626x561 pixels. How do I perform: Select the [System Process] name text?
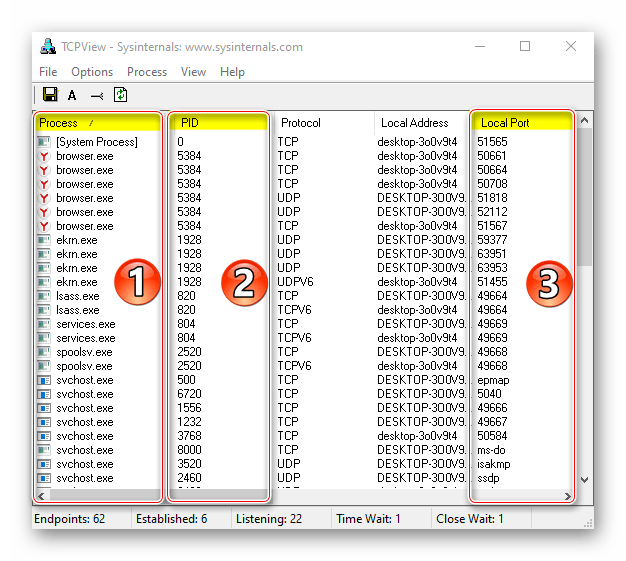pyautogui.click(x=97, y=142)
